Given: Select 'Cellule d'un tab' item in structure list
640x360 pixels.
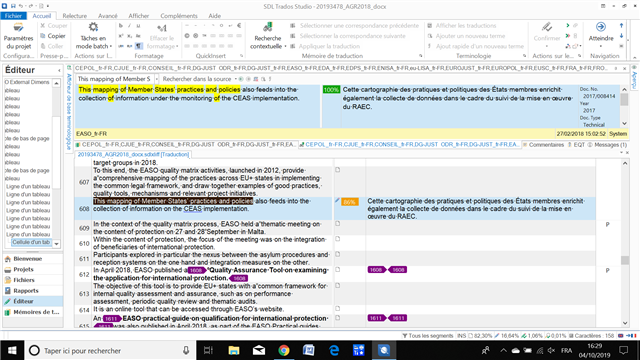Looking at the screenshot, I should coord(31,242).
